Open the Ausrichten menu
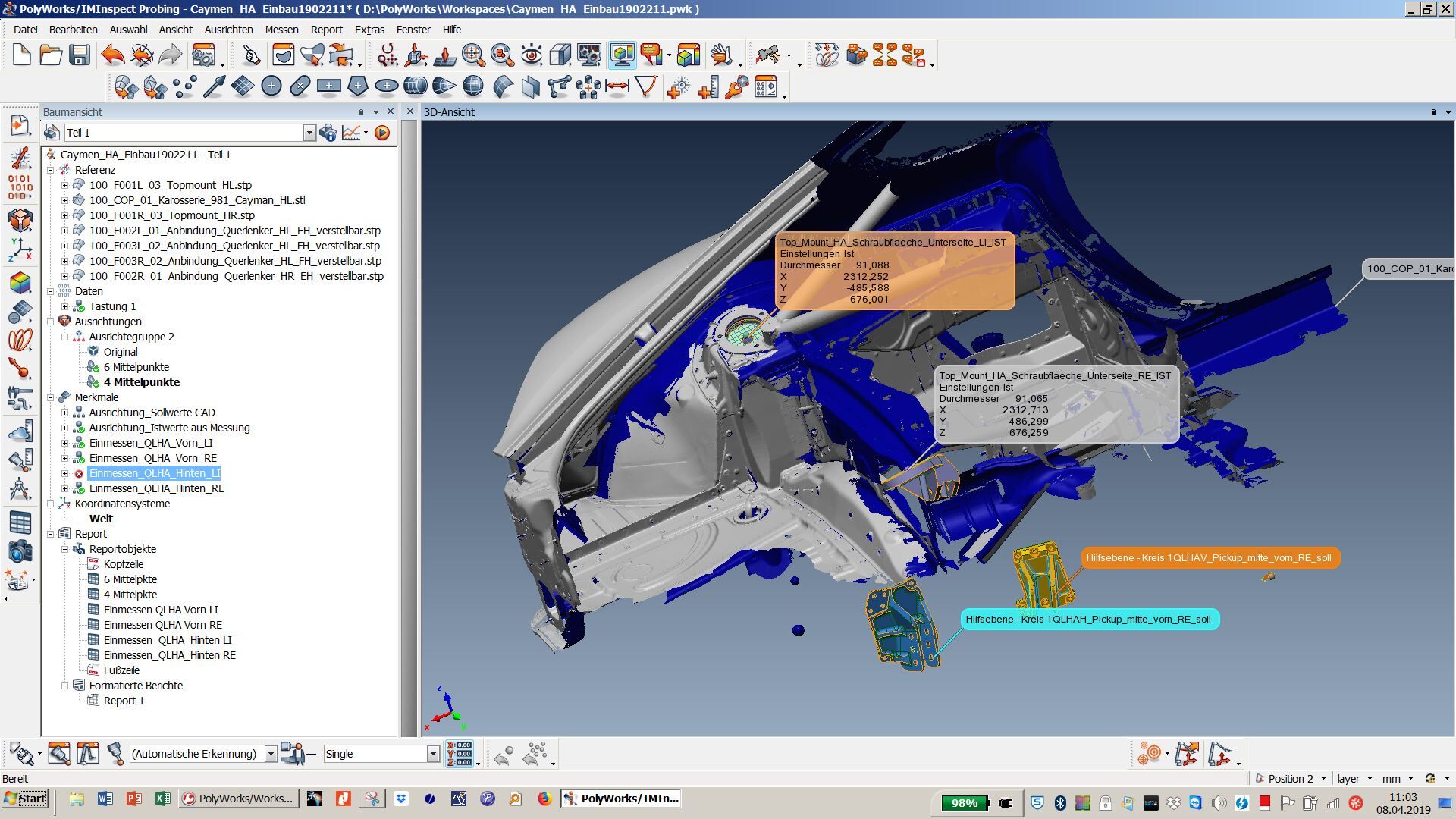 point(228,30)
